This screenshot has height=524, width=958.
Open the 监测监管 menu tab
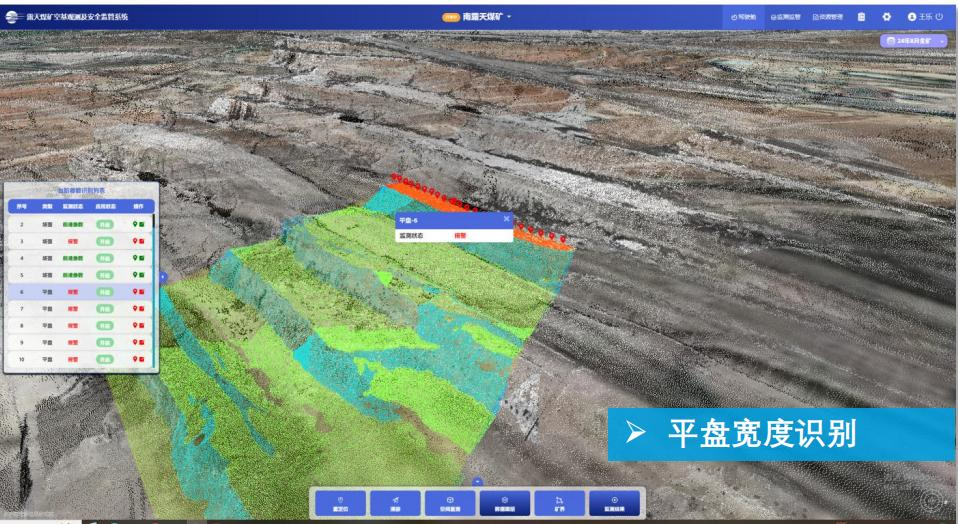click(785, 17)
